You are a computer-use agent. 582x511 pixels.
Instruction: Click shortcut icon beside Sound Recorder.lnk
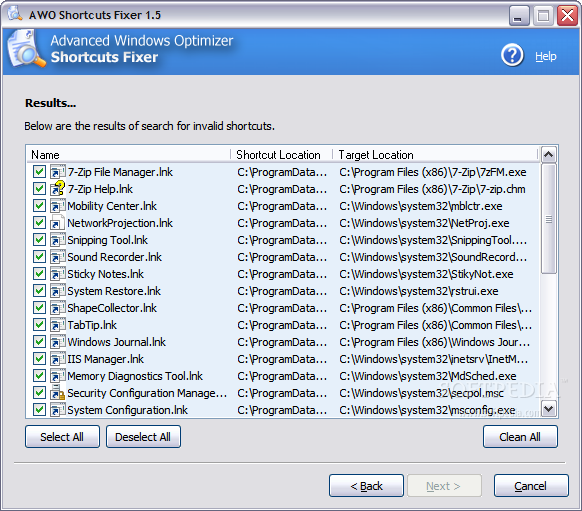[58, 257]
